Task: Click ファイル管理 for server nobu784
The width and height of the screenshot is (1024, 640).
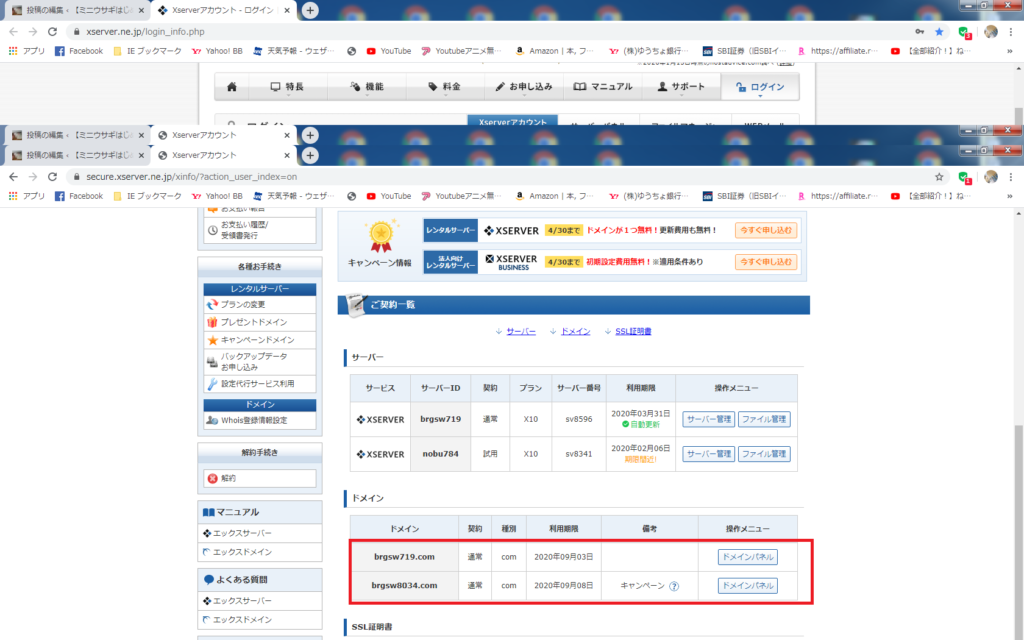Action: pos(764,454)
